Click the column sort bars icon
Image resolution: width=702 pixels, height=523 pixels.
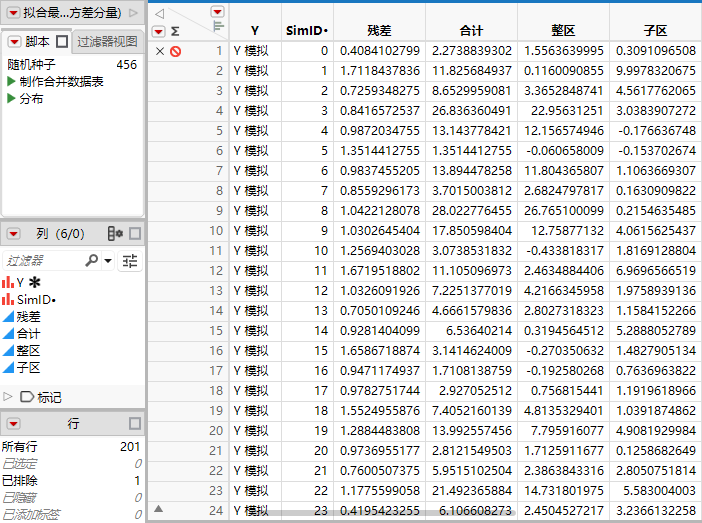coord(218,26)
